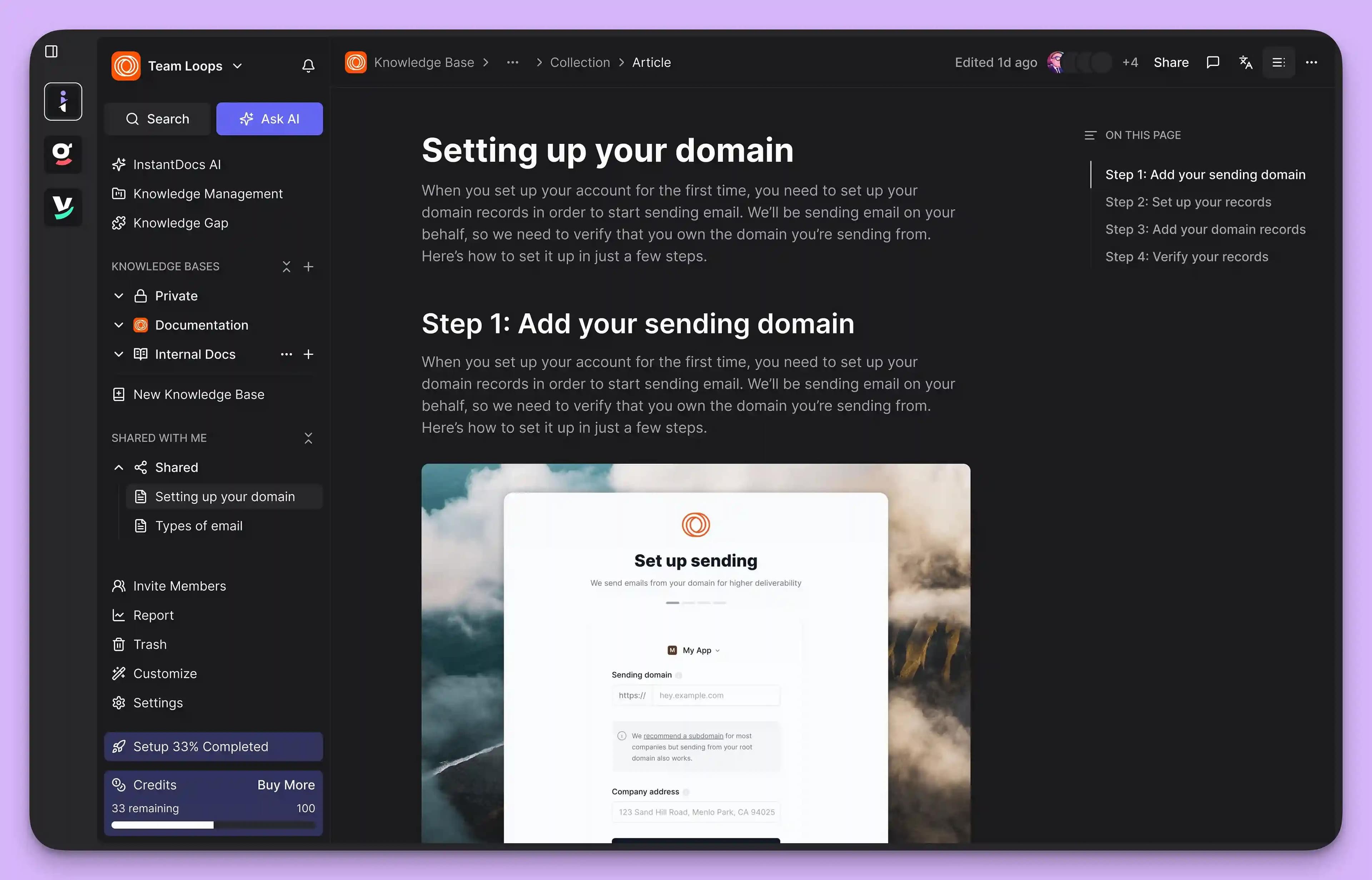
Task: Select the Types of email document
Action: coord(198,526)
